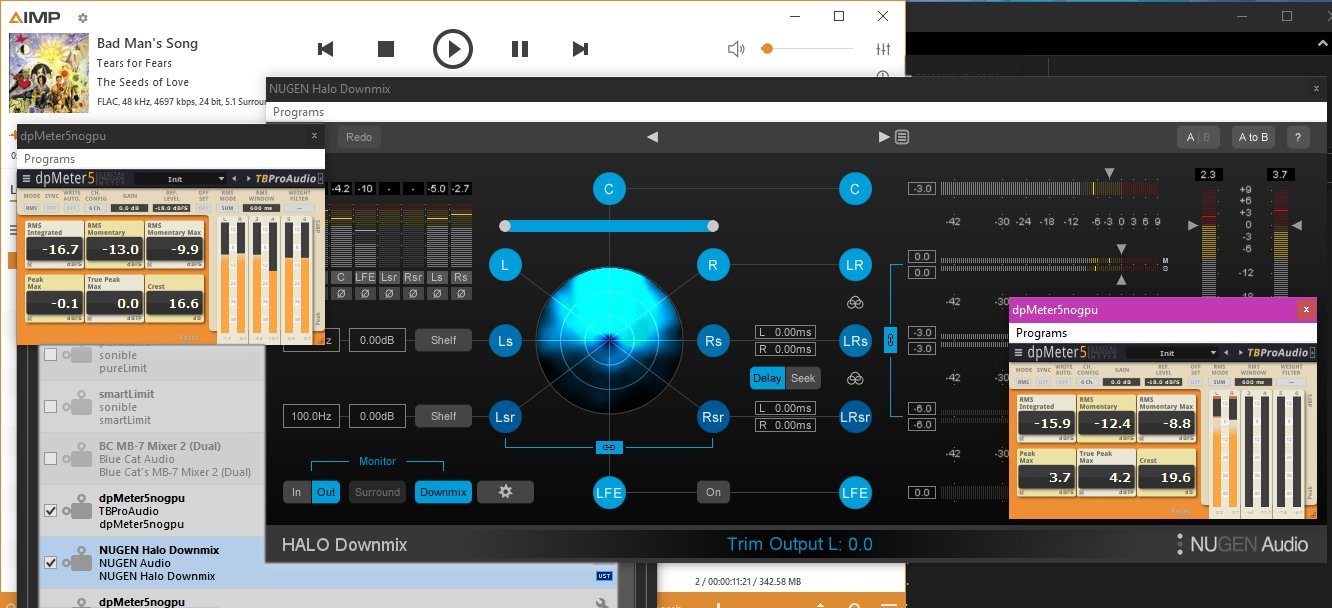Toggle the vertical output link icon near LRs
This screenshot has width=1332, height=608.
click(x=890, y=341)
